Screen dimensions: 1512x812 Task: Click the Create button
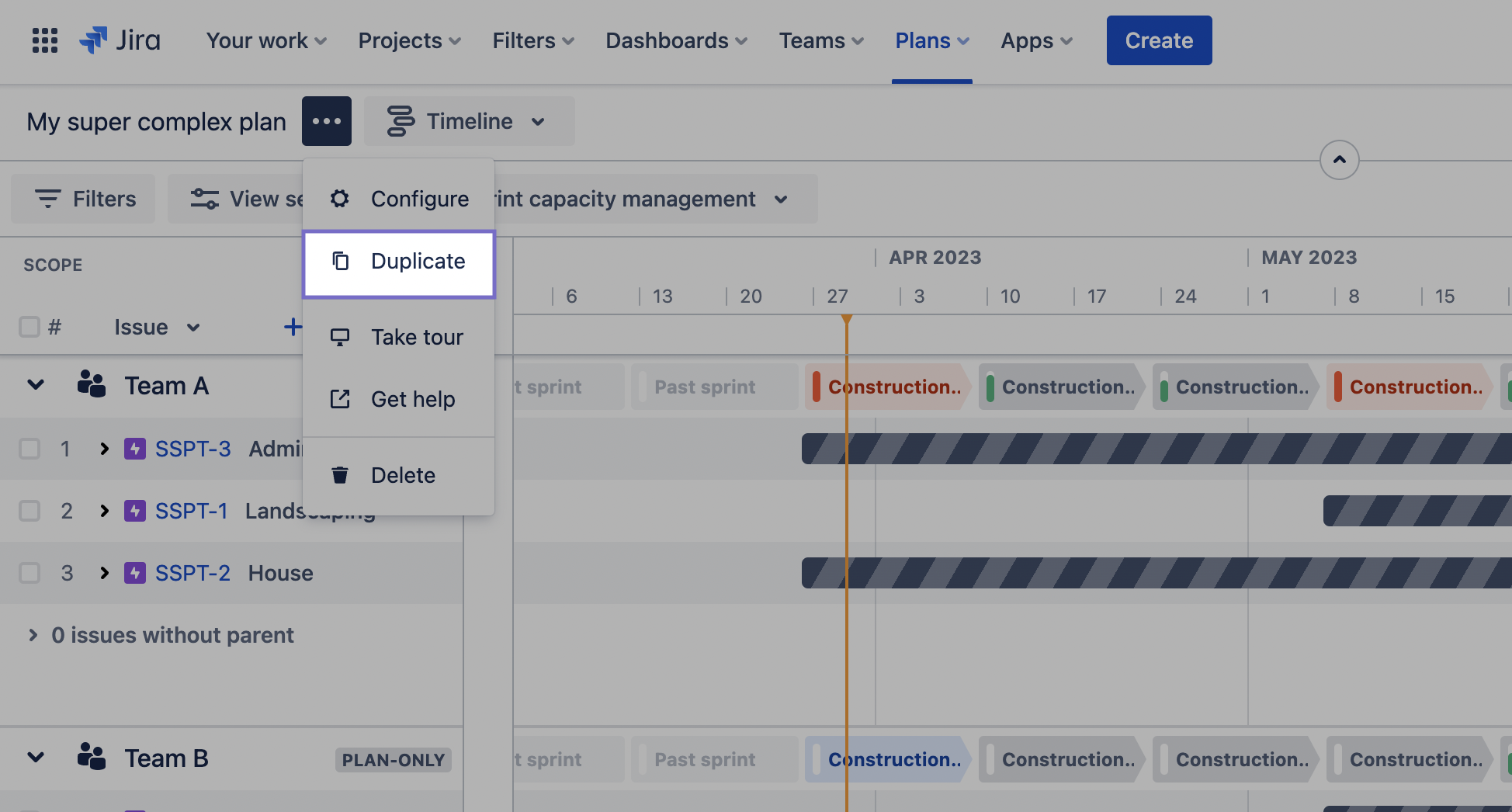click(x=1159, y=40)
